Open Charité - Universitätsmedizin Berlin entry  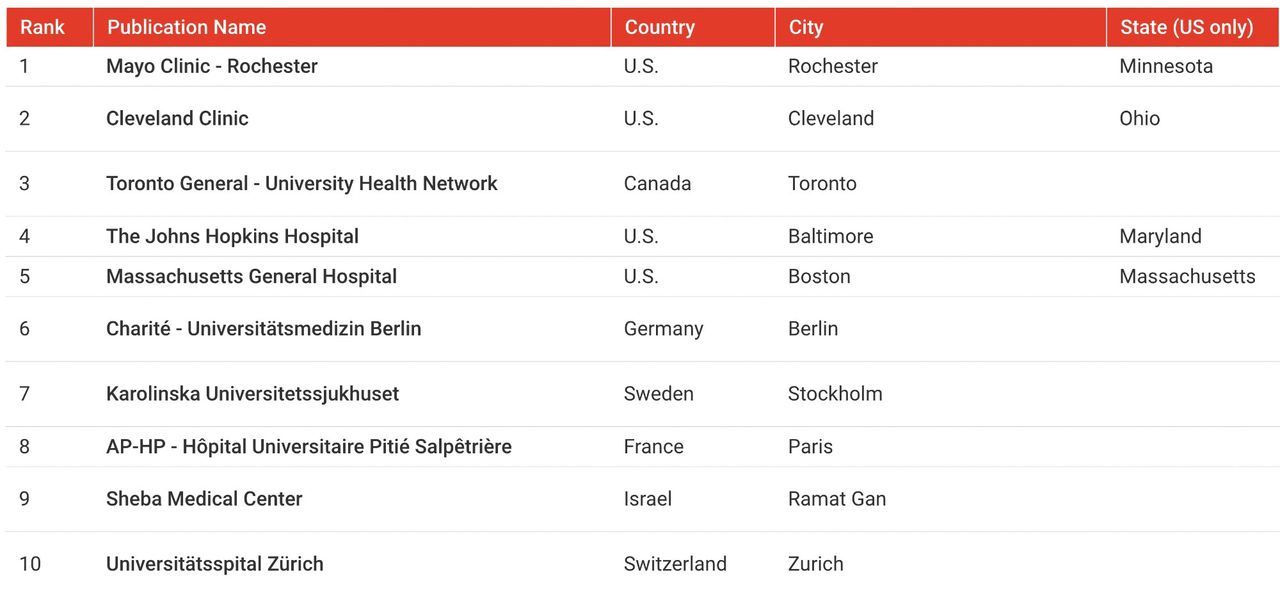point(263,328)
